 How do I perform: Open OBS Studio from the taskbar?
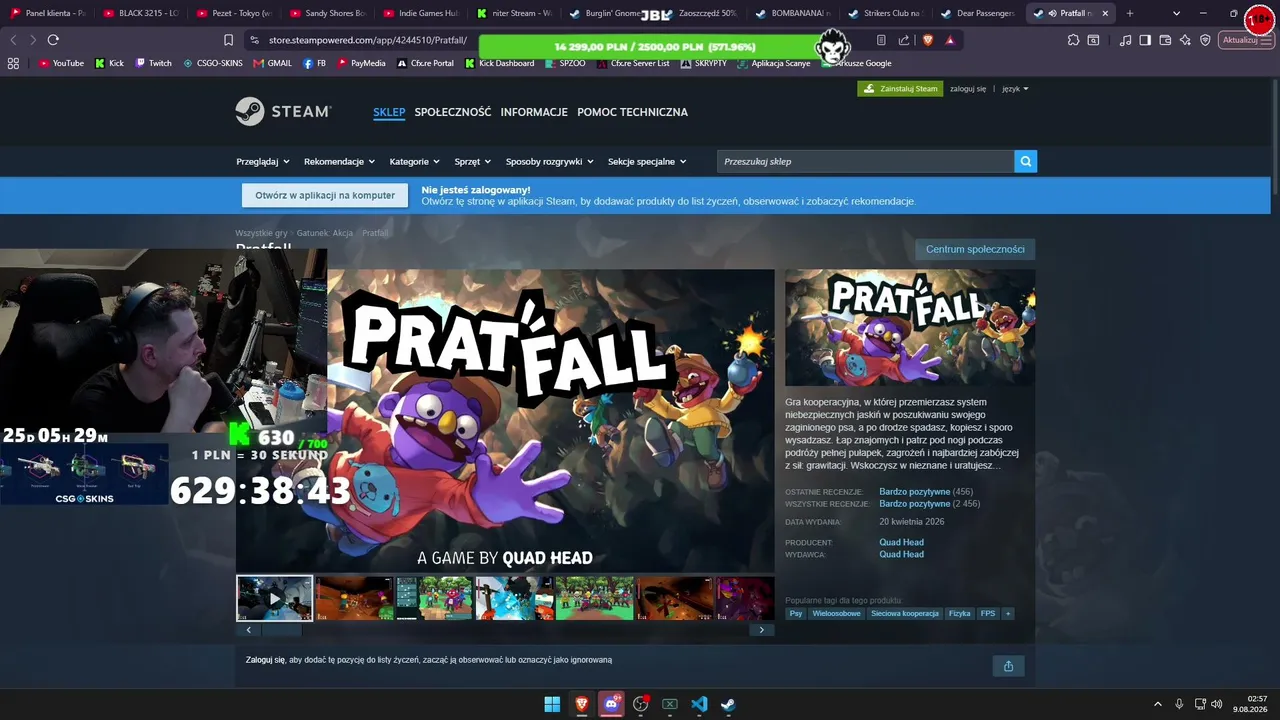[x=641, y=704]
